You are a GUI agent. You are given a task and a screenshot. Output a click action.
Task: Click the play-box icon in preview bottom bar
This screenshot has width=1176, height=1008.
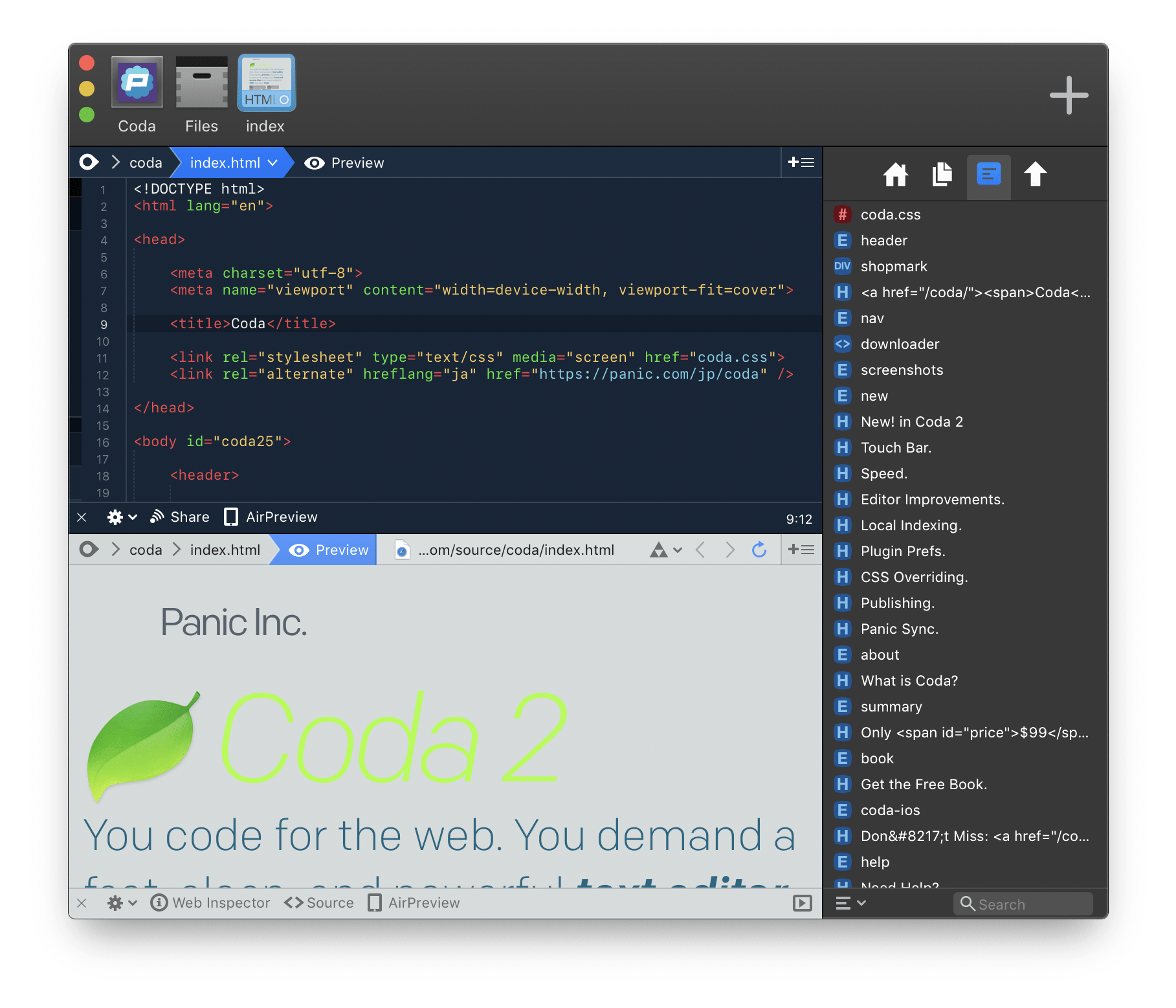coord(803,903)
